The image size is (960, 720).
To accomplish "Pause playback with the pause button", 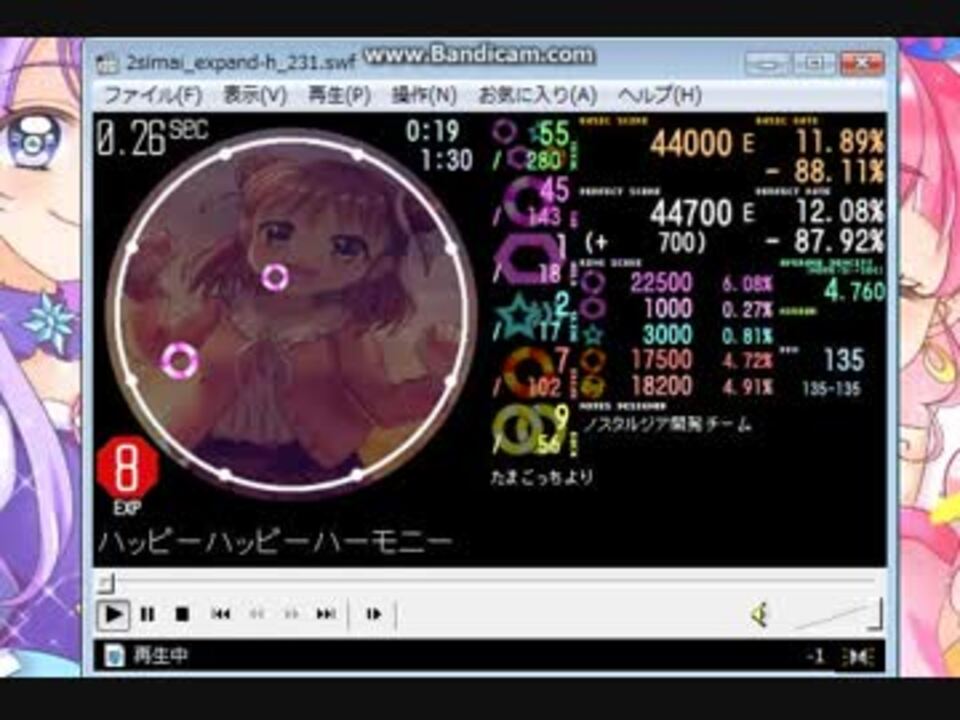I will click(x=148, y=614).
